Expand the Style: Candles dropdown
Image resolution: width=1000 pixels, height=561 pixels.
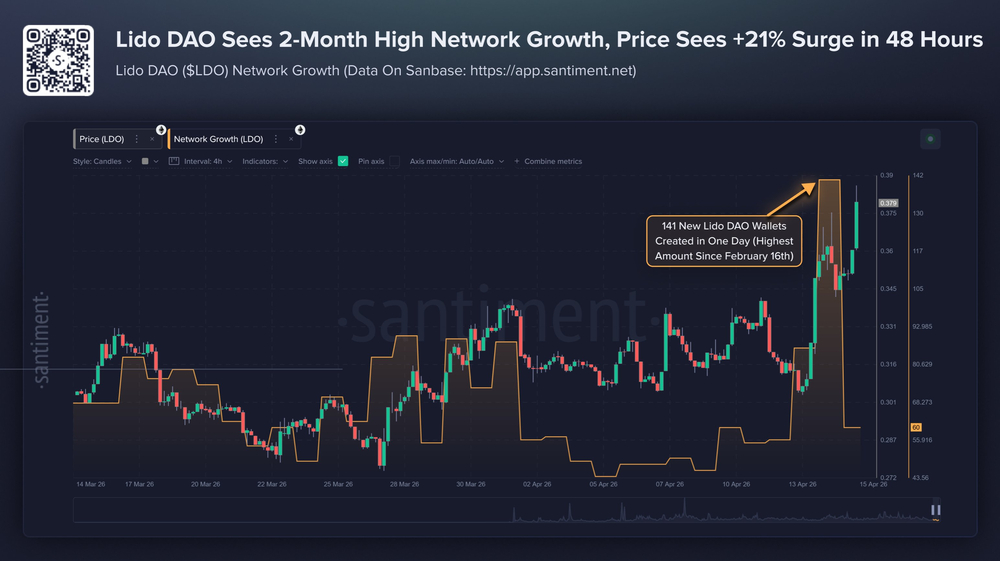(102, 161)
